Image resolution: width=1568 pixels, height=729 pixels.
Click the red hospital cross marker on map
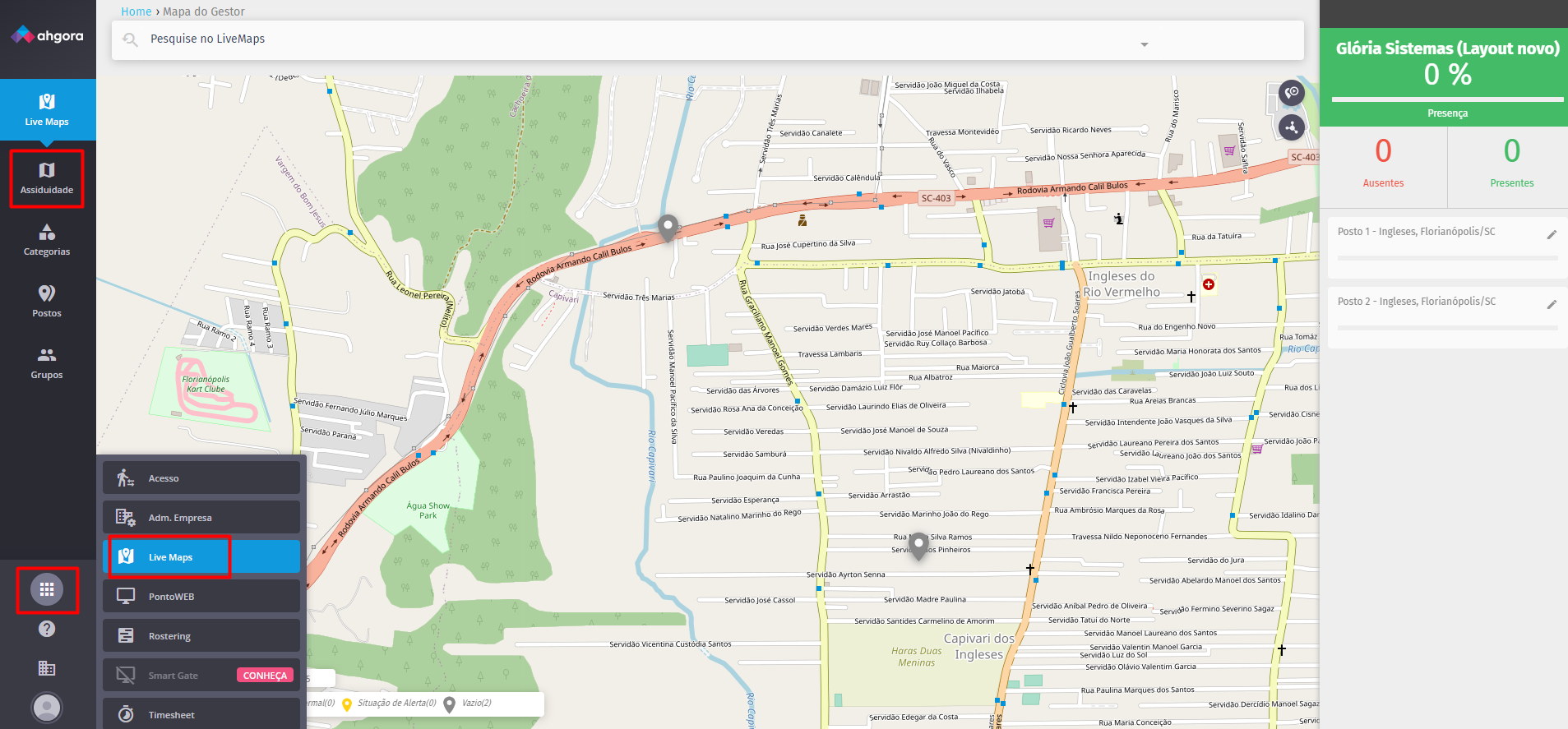[1209, 284]
